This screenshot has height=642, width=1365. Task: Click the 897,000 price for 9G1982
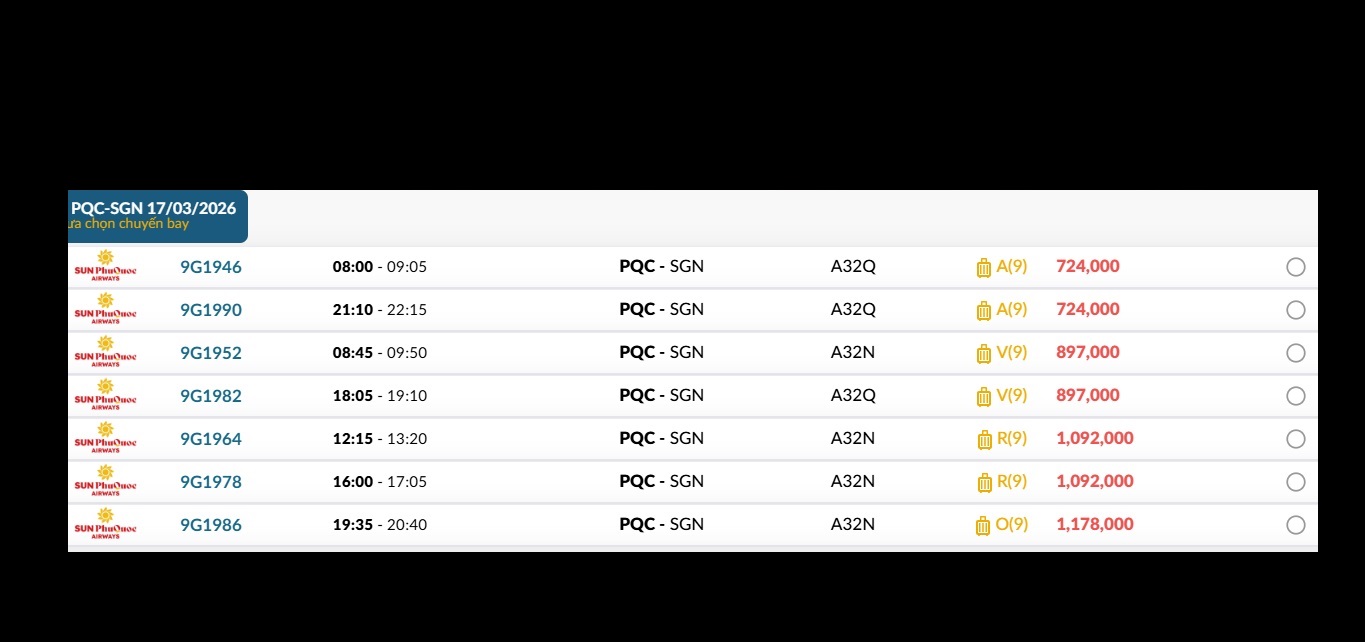(x=1087, y=396)
